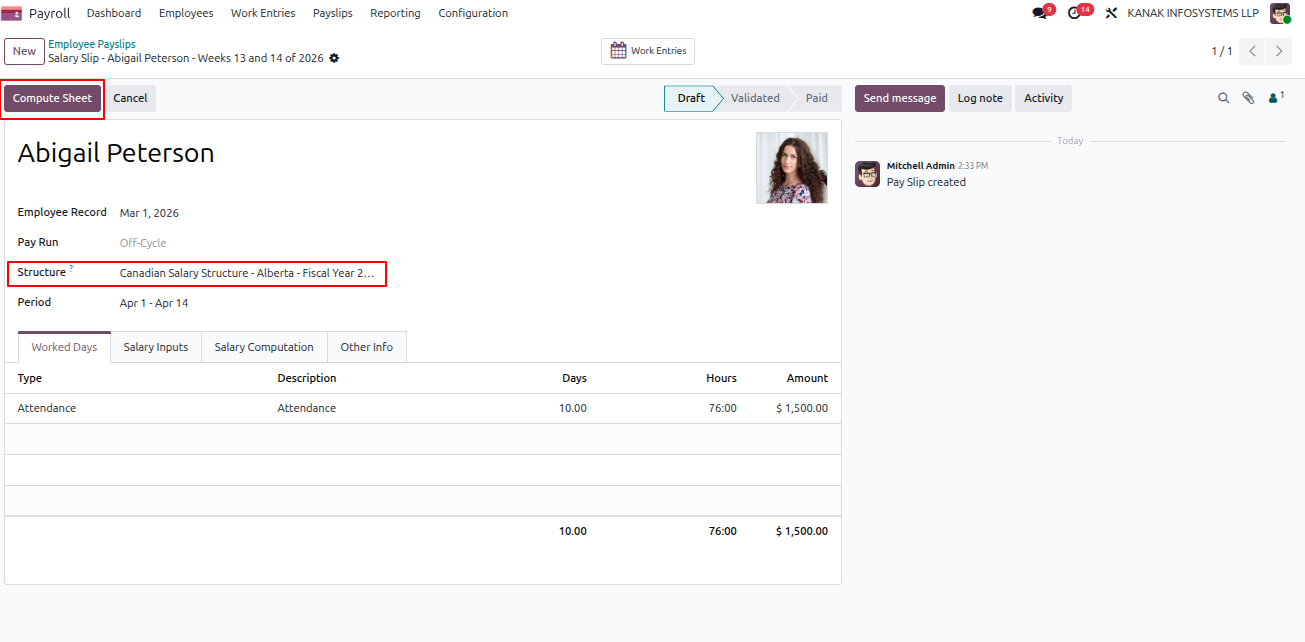Open the Dashboard menu

[114, 13]
